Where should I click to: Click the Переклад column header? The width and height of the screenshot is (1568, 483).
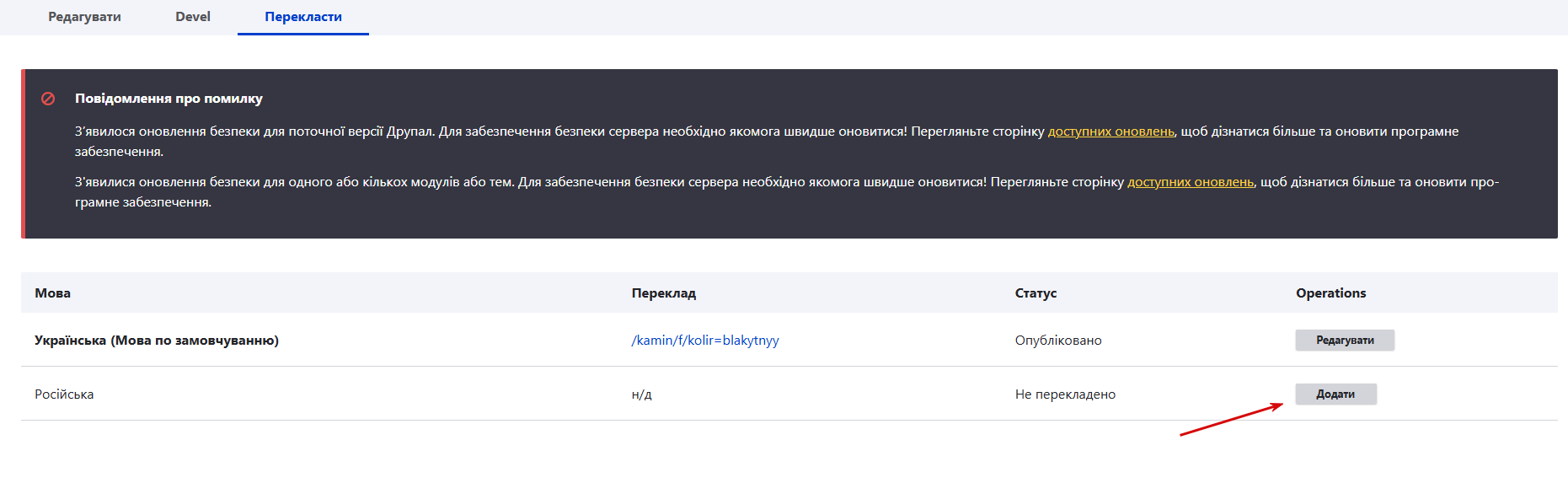point(664,293)
